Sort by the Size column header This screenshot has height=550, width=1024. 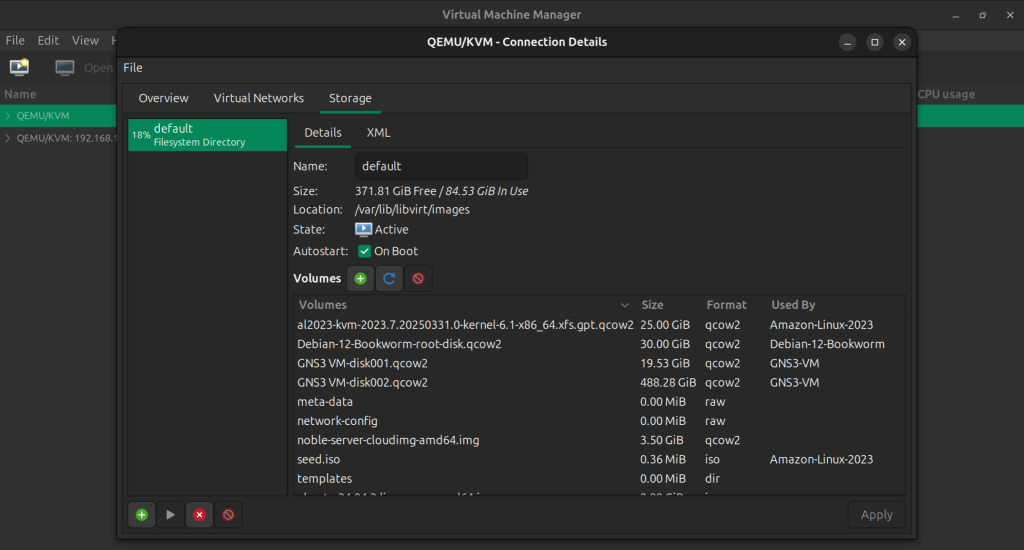tap(667, 305)
